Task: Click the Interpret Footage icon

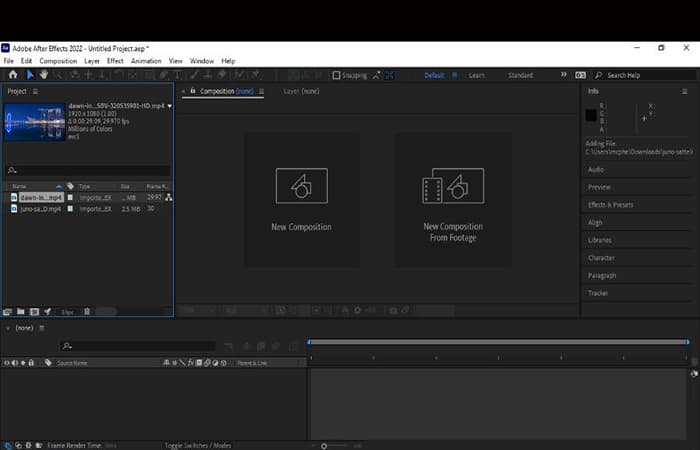Action: (7, 312)
